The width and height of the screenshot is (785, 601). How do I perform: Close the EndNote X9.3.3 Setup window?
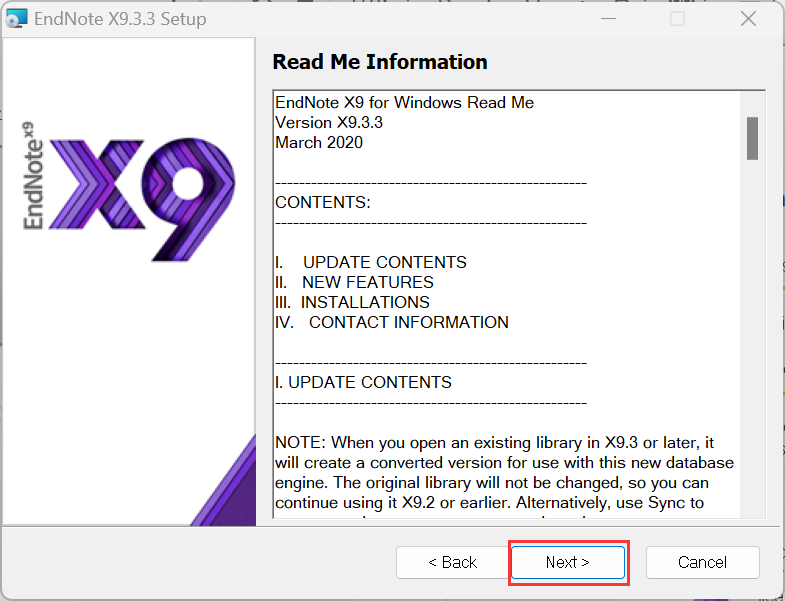point(748,19)
